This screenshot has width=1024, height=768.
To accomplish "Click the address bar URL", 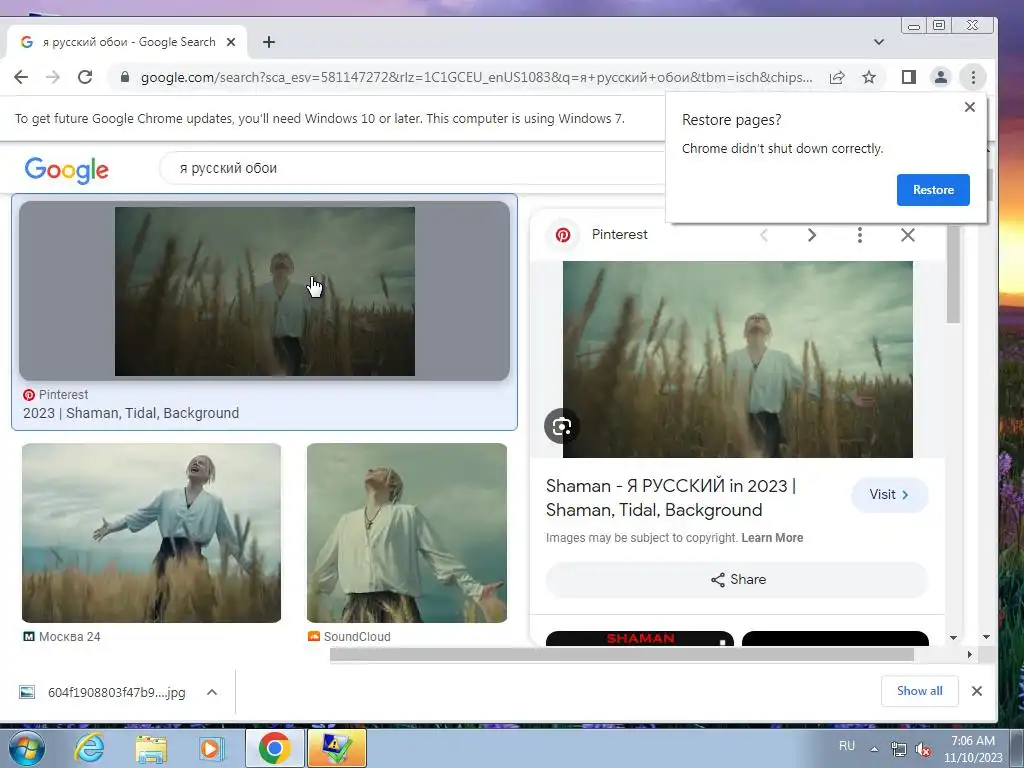I will [x=477, y=77].
